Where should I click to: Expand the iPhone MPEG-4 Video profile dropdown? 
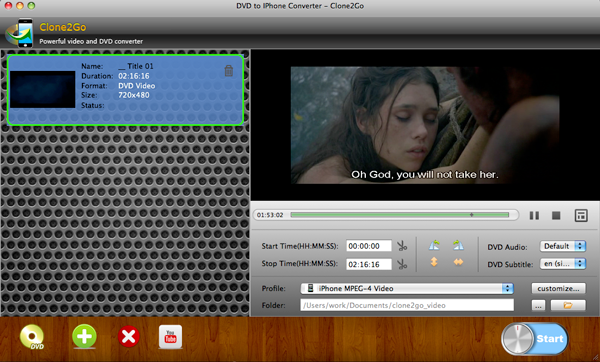(x=407, y=289)
